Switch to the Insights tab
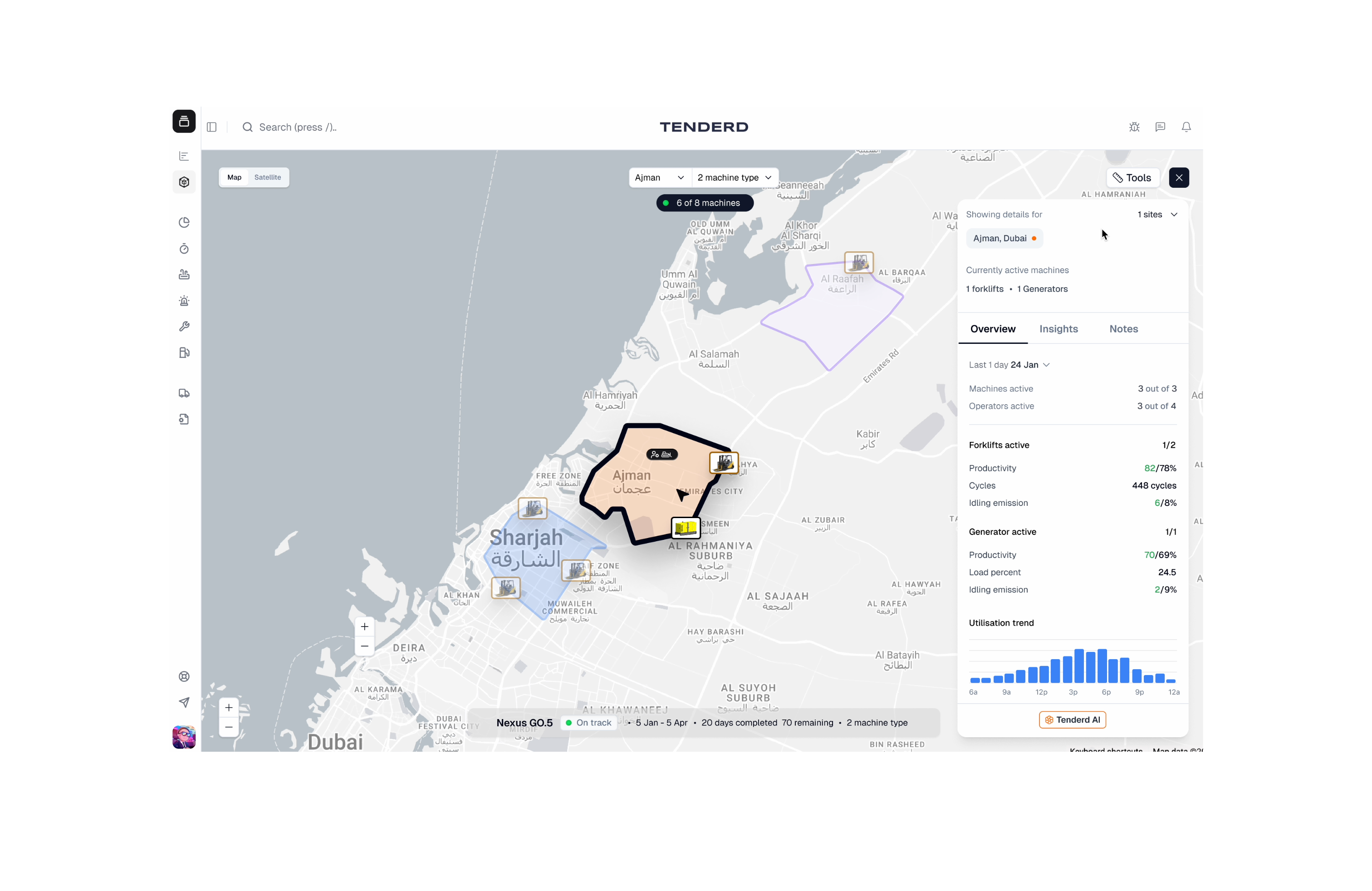Screen dimensions: 1372x891 [x=1058, y=329]
